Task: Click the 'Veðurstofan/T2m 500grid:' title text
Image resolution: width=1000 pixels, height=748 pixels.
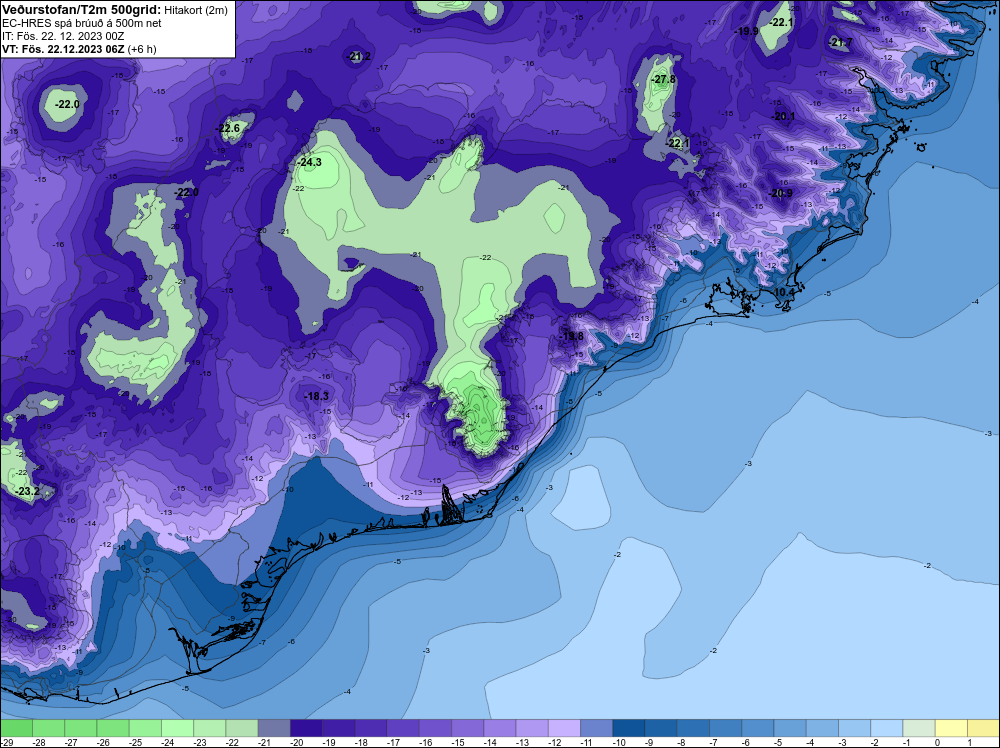Action: click(80, 9)
